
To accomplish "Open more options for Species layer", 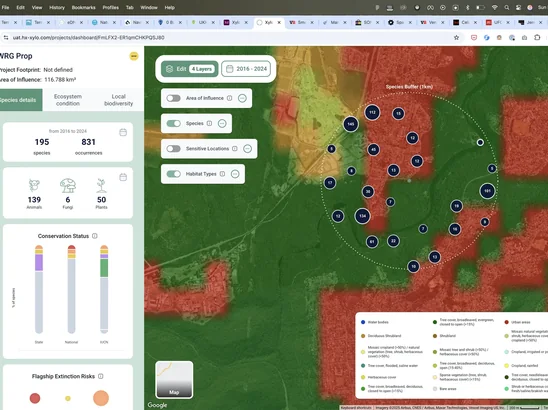I will (x=222, y=123).
